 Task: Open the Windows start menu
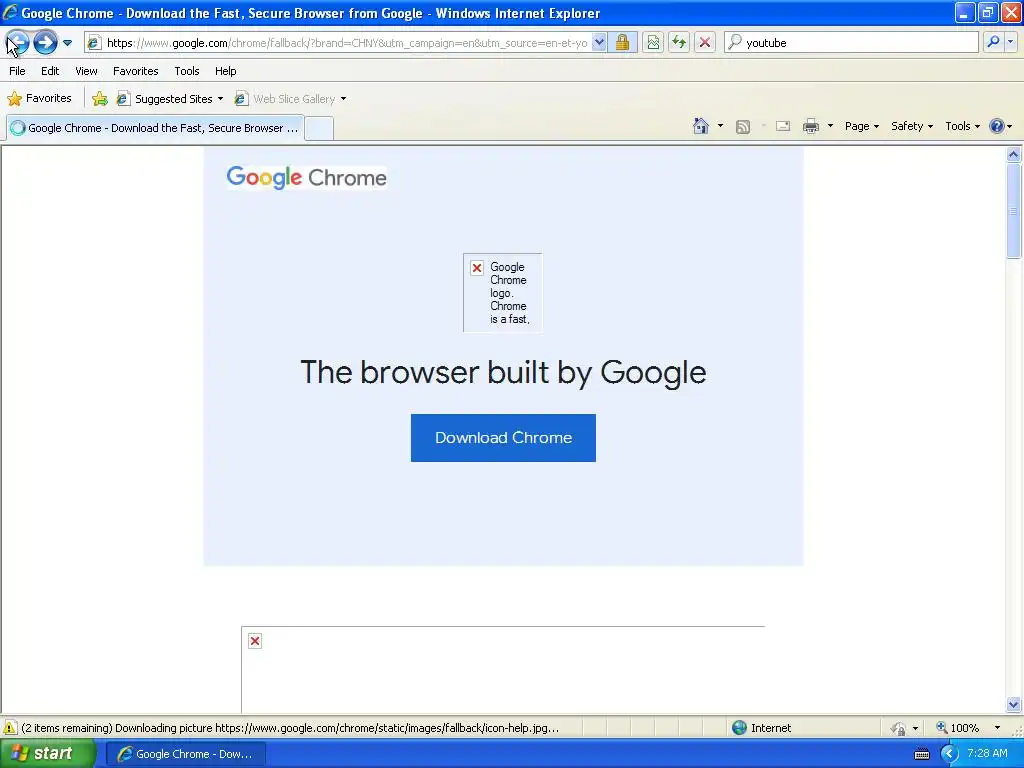pyautogui.click(x=46, y=754)
